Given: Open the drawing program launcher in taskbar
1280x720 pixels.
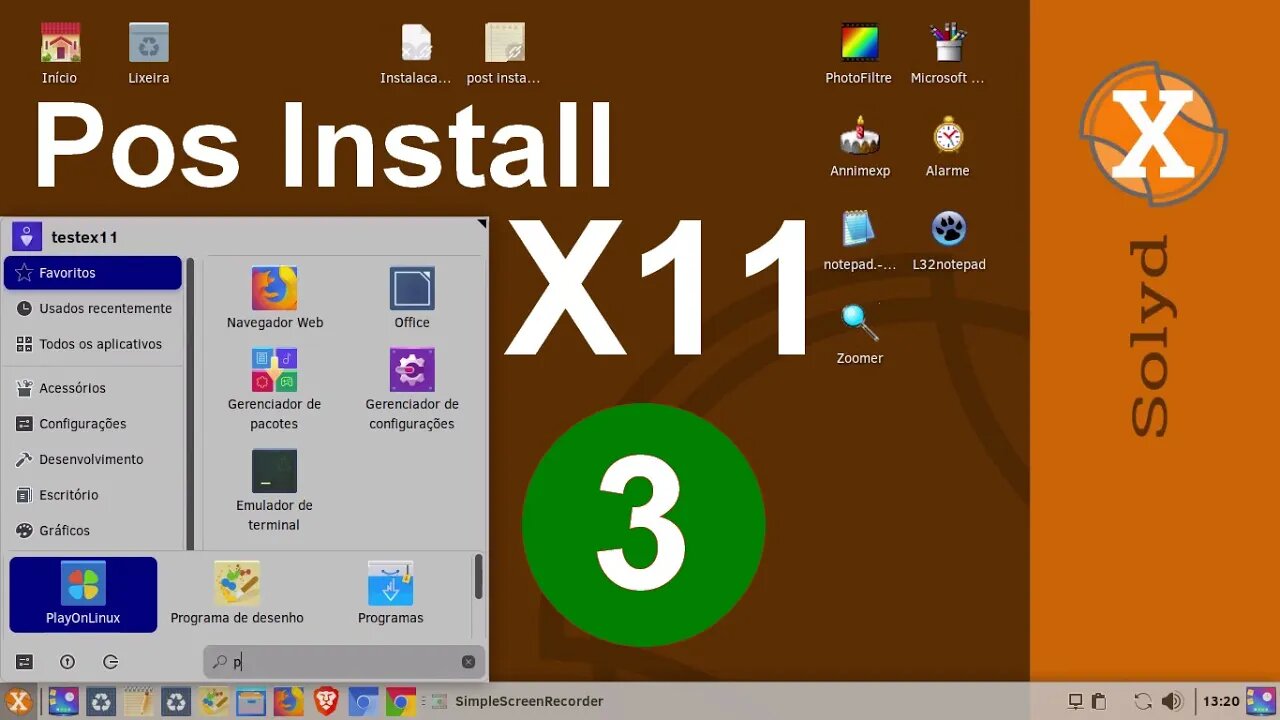Looking at the screenshot, I should click(214, 701).
